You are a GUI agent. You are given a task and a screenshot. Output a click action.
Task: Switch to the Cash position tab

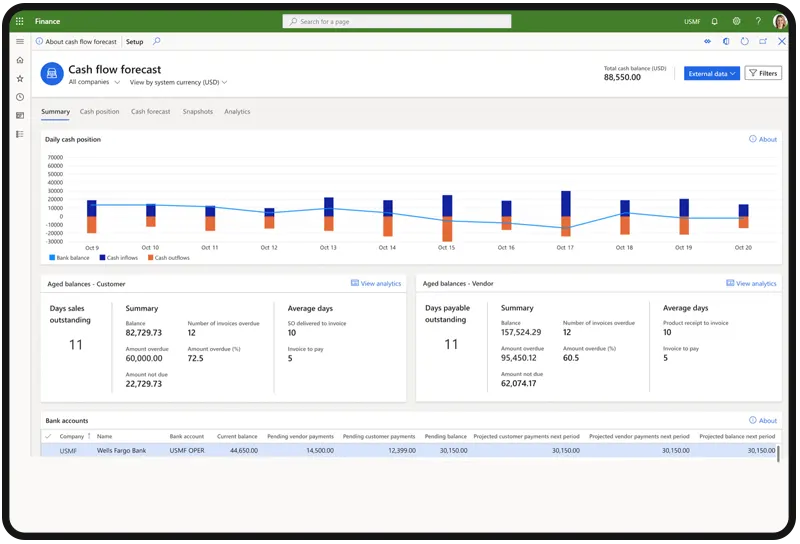click(99, 112)
